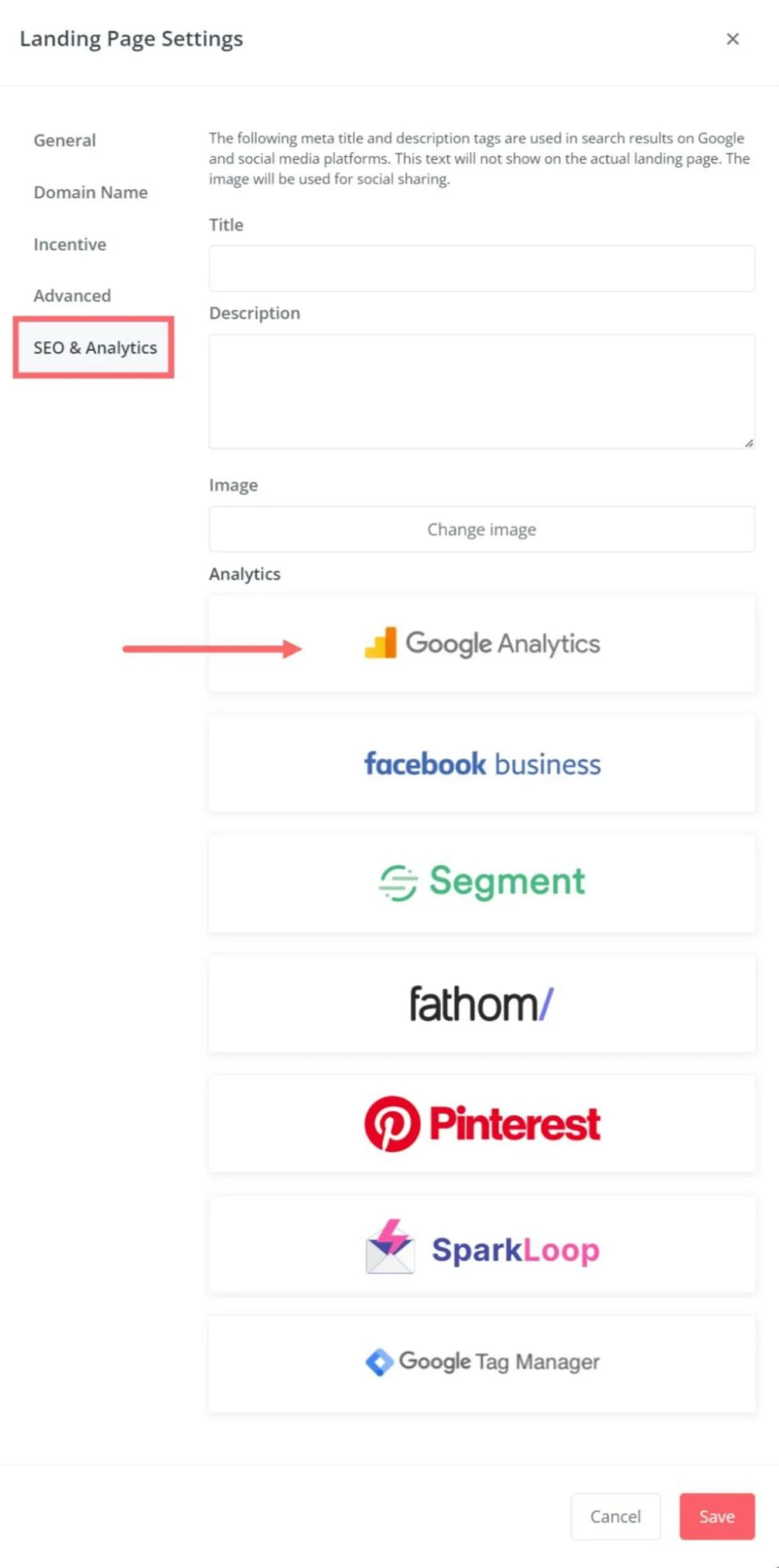Open the Advanced settings tab

click(x=72, y=296)
